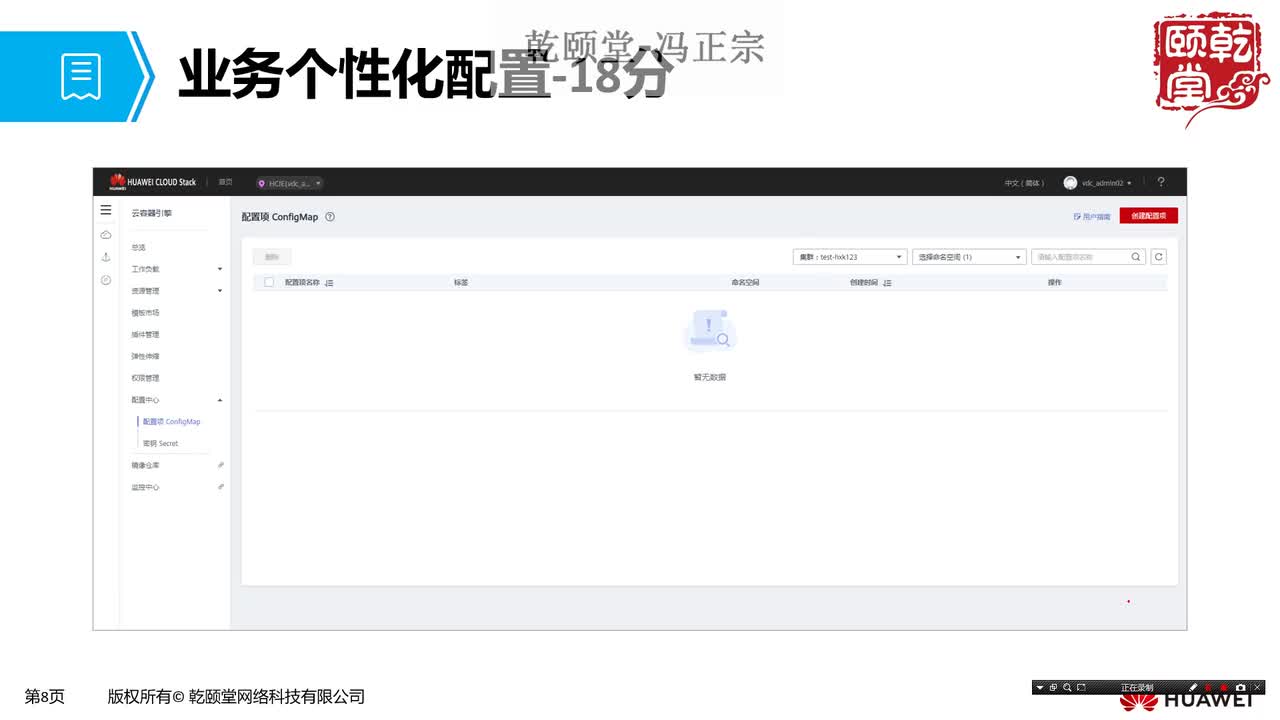The width and height of the screenshot is (1280, 720).
Task: Open 监控中心 in the sidebar
Action: (145, 487)
